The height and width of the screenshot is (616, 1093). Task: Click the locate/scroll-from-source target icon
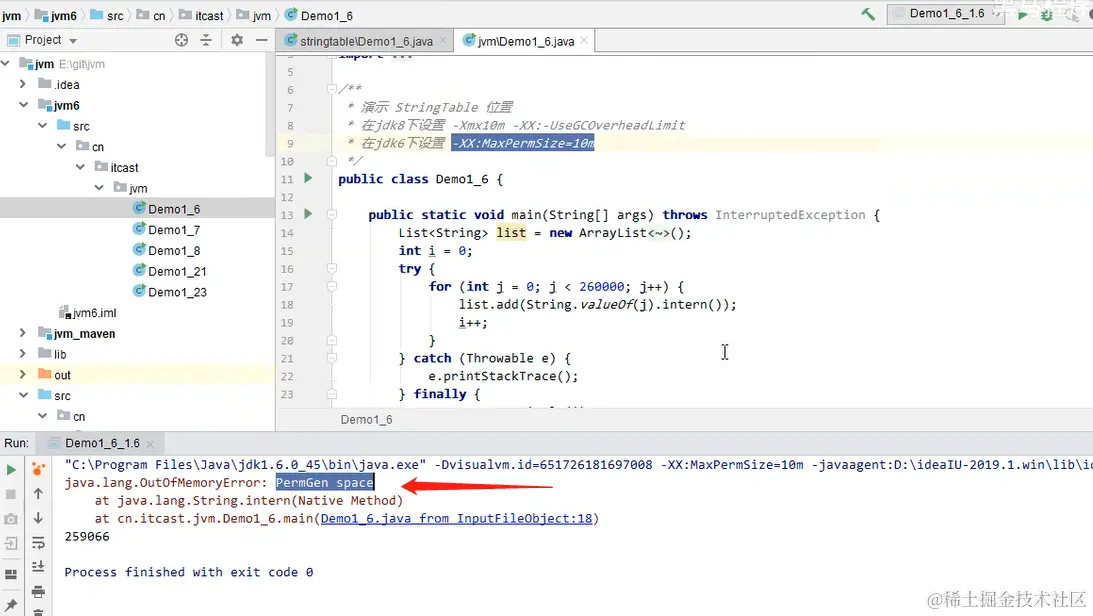click(181, 40)
